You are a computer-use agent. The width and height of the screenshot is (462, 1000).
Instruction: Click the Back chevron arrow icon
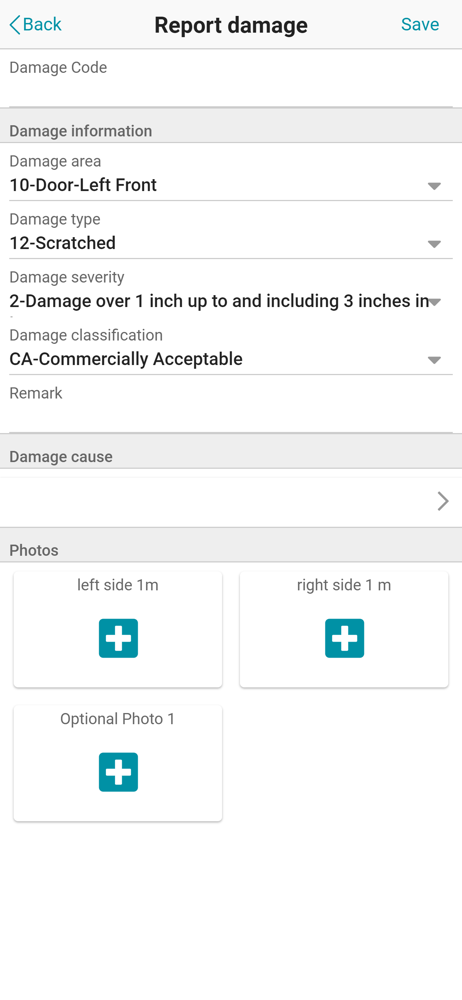point(15,25)
